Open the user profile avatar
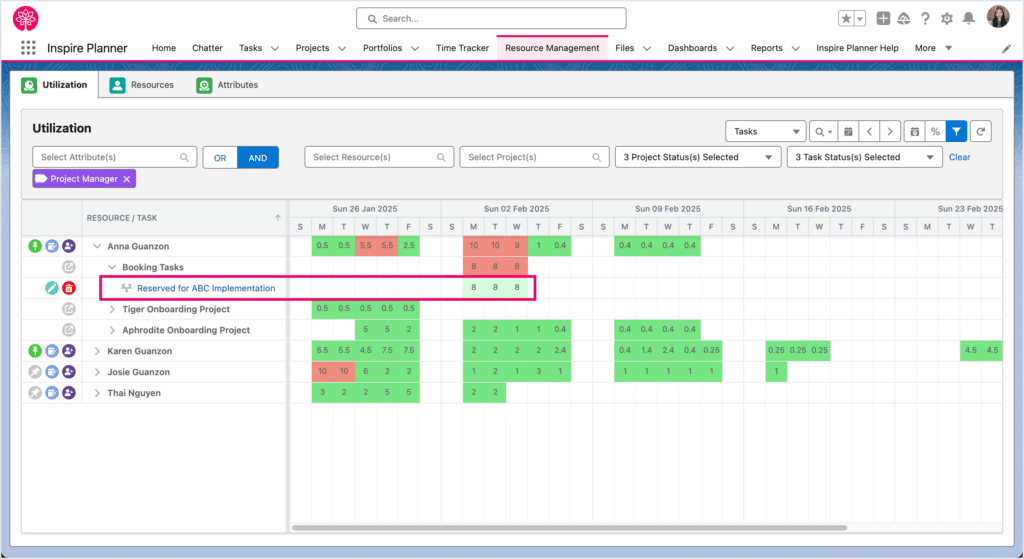This screenshot has height=559, width=1024. tap(998, 17)
